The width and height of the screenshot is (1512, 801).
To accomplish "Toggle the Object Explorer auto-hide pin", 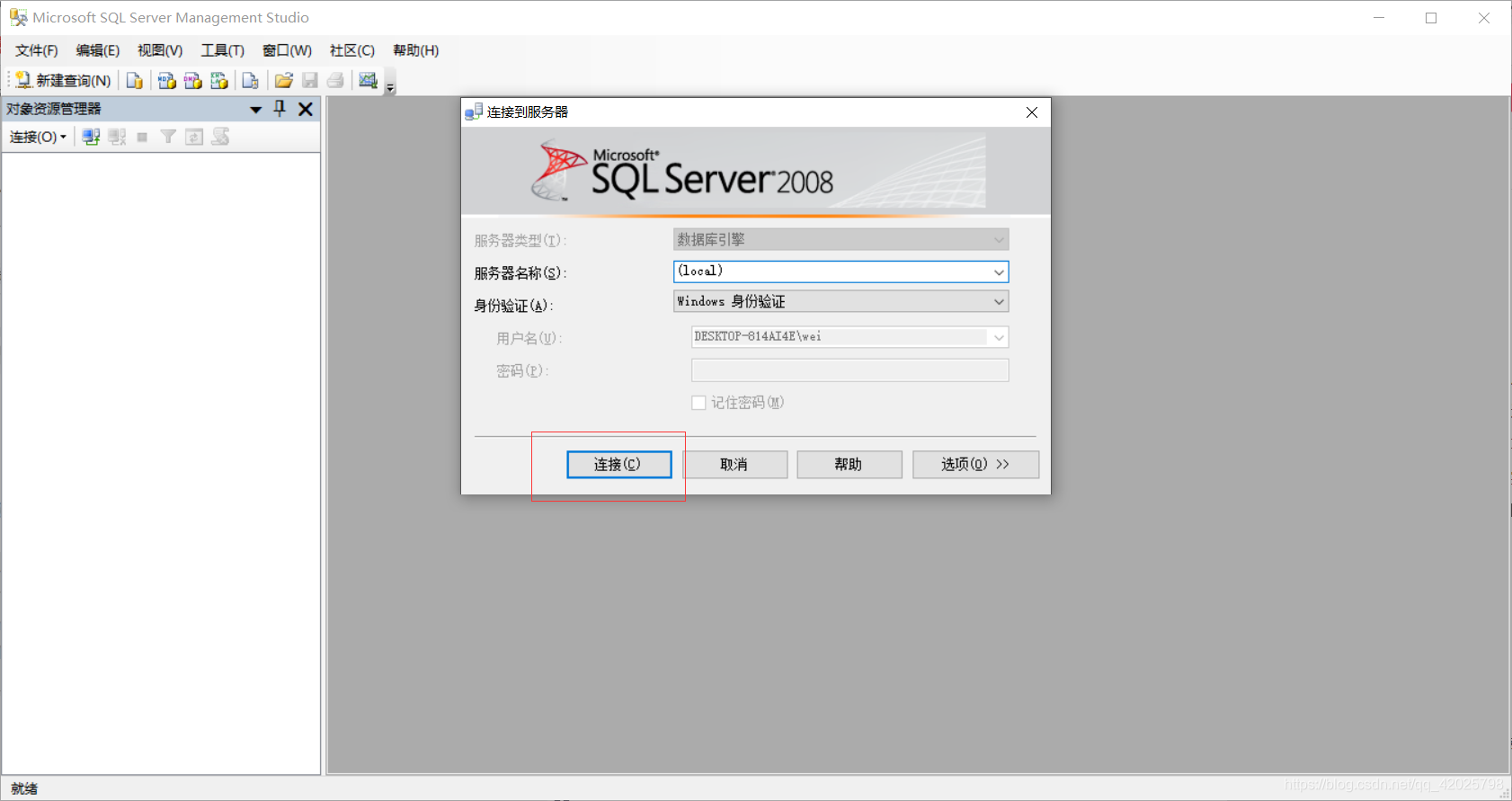I will [x=280, y=109].
